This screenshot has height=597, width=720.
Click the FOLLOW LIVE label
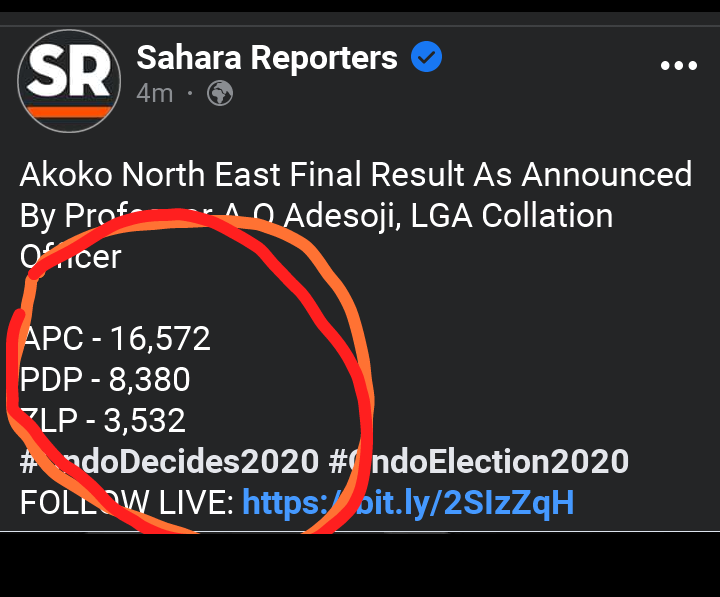coord(126,501)
